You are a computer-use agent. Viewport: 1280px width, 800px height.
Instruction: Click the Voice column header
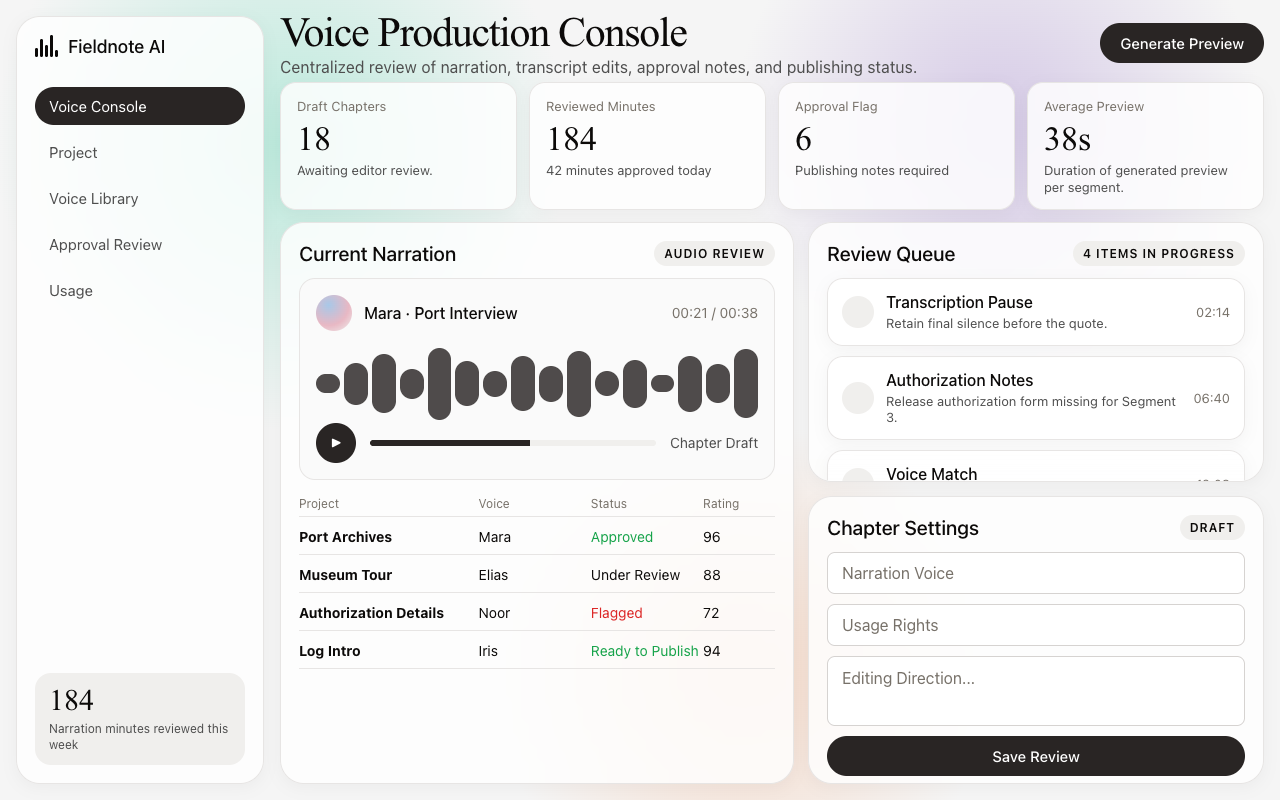click(494, 504)
